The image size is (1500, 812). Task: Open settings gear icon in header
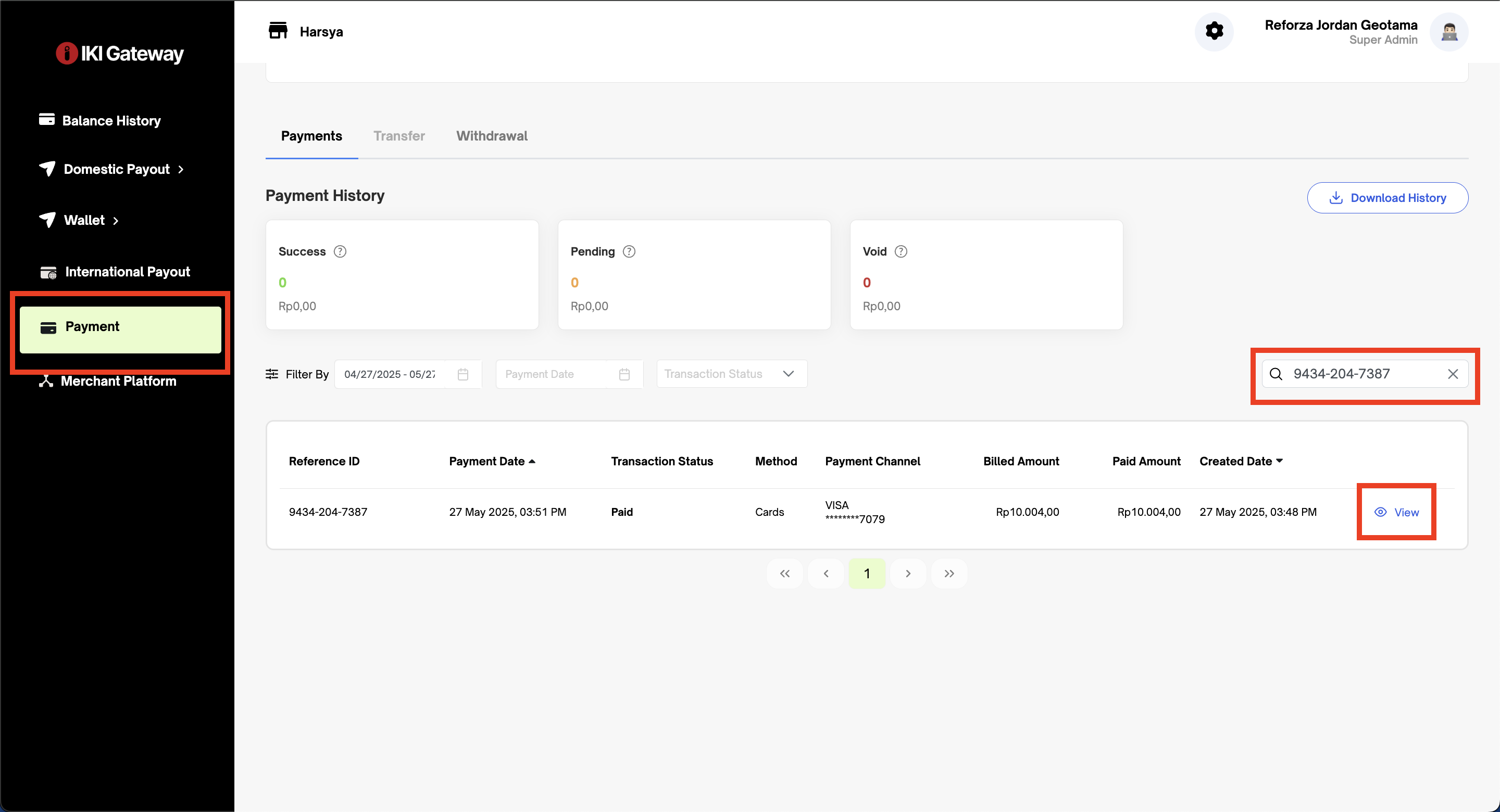pos(1214,31)
